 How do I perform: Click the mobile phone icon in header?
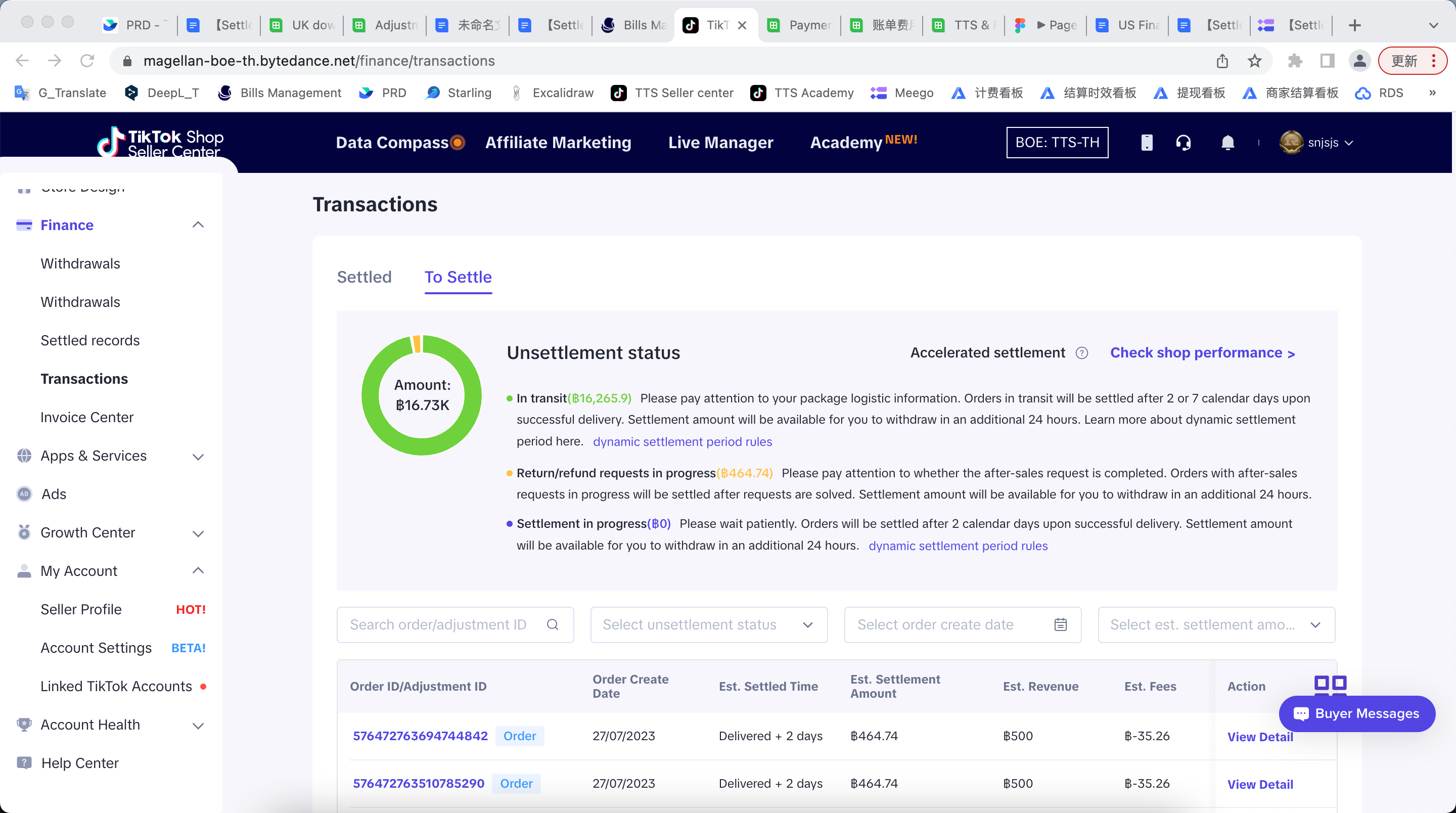click(x=1146, y=143)
